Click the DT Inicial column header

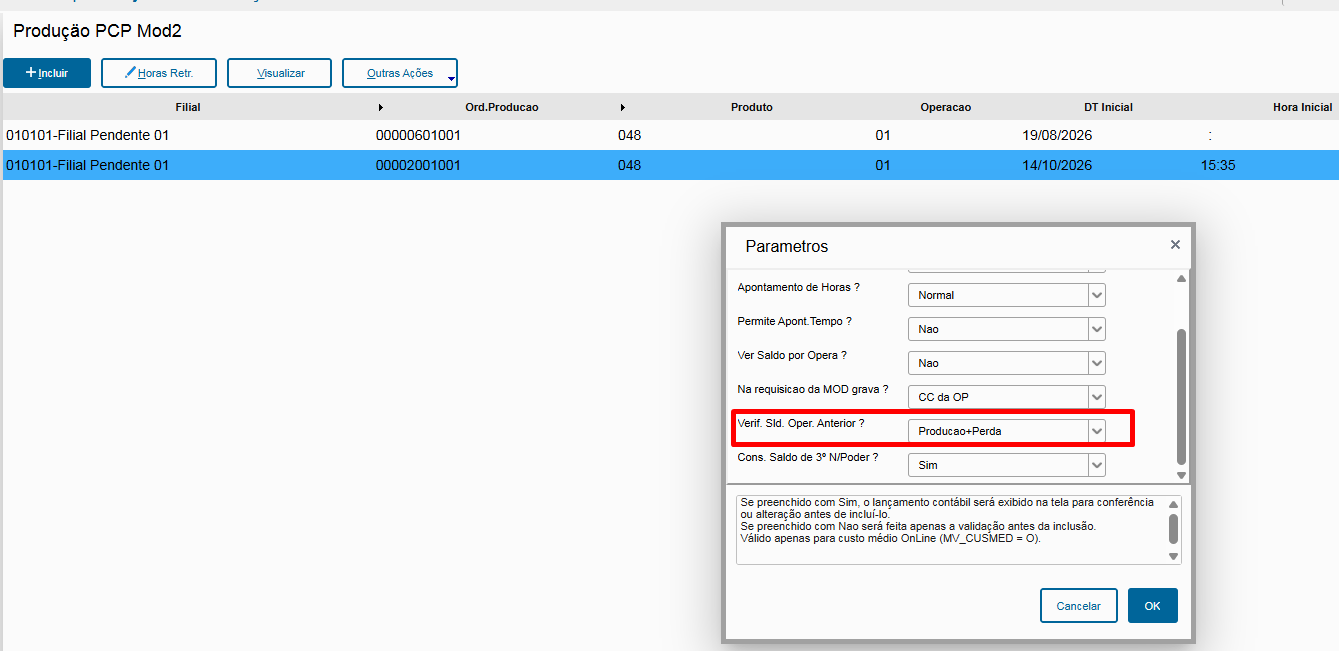coord(1108,107)
